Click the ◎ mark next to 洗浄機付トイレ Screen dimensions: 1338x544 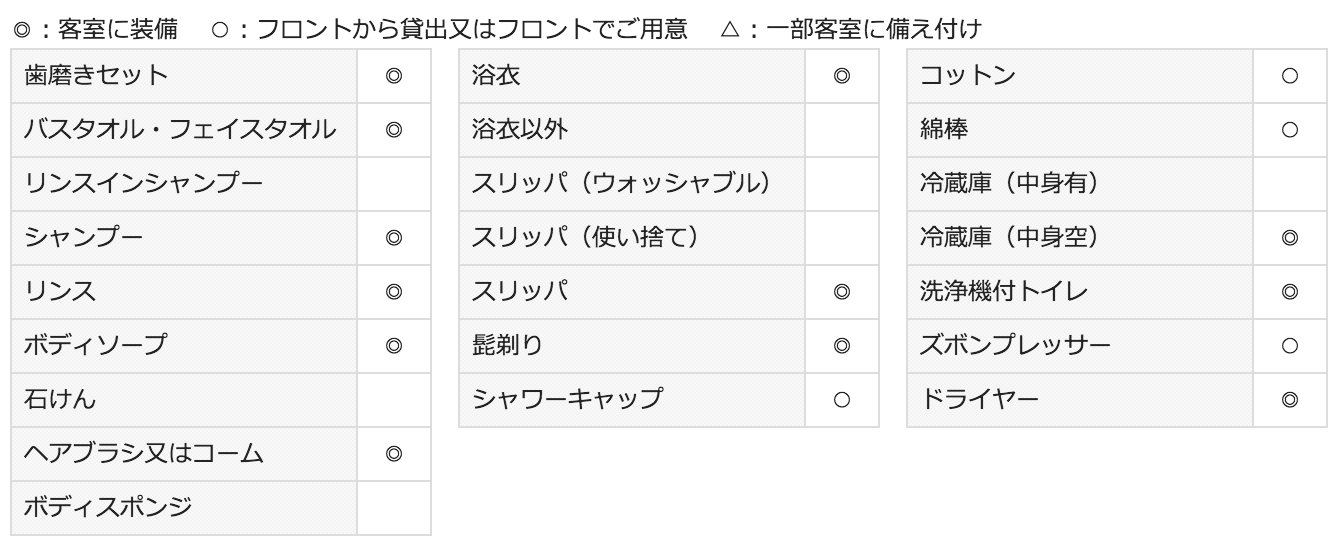pos(1290,292)
